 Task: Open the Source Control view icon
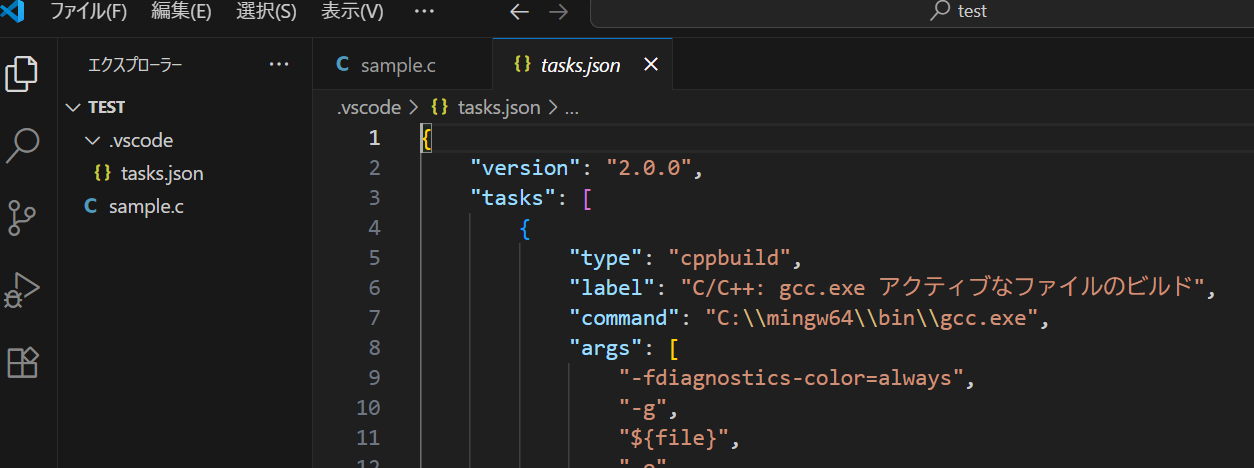tap(22, 217)
